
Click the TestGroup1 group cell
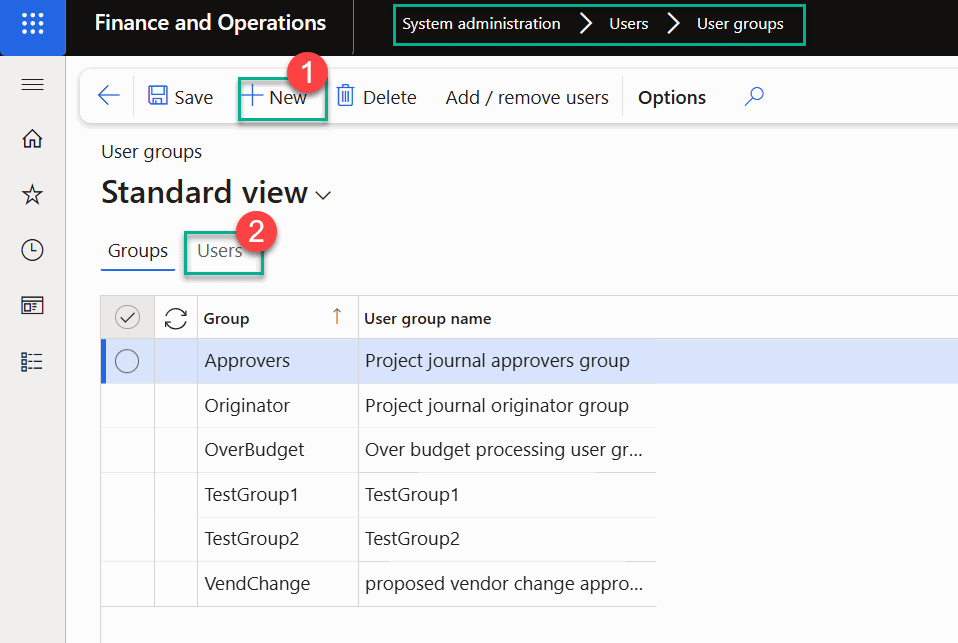(277, 494)
